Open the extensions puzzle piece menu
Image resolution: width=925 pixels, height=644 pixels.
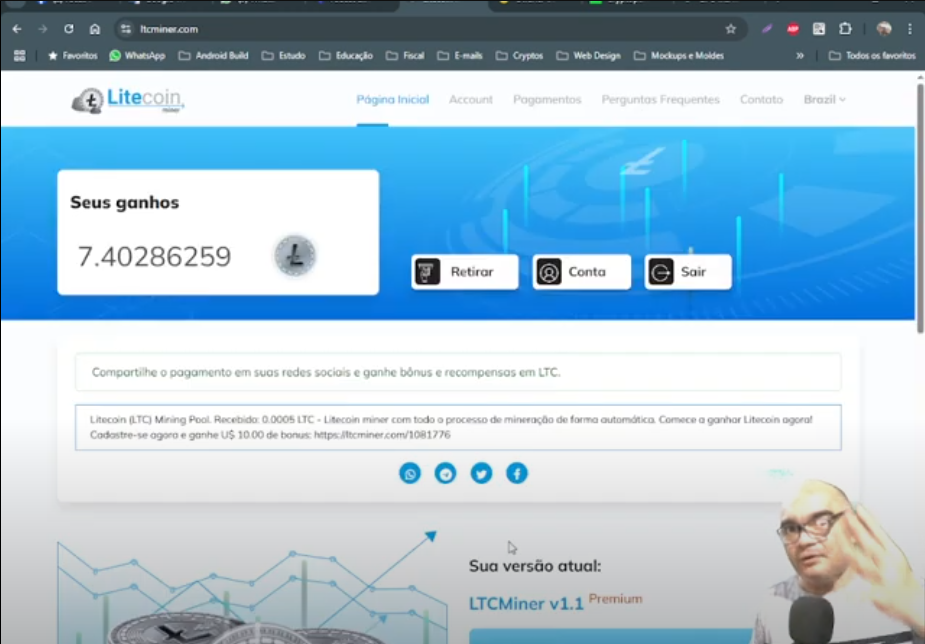(845, 29)
